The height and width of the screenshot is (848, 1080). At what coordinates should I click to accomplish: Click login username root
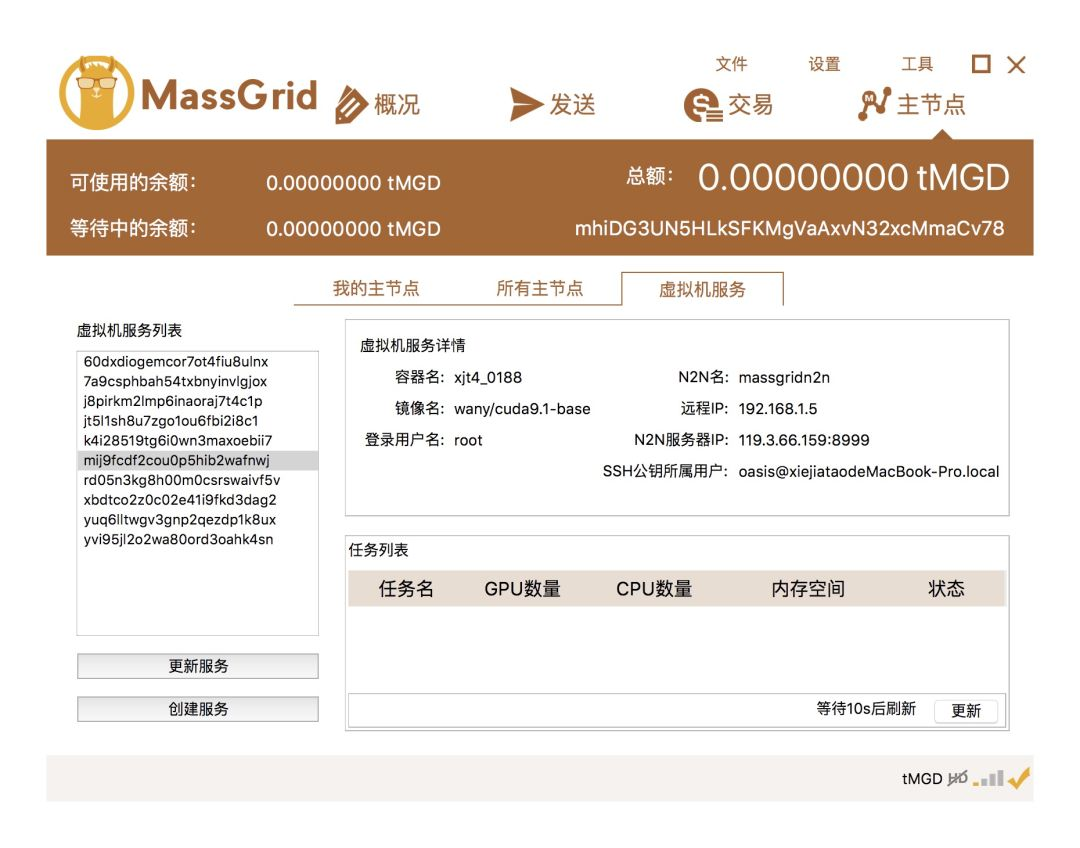468,440
